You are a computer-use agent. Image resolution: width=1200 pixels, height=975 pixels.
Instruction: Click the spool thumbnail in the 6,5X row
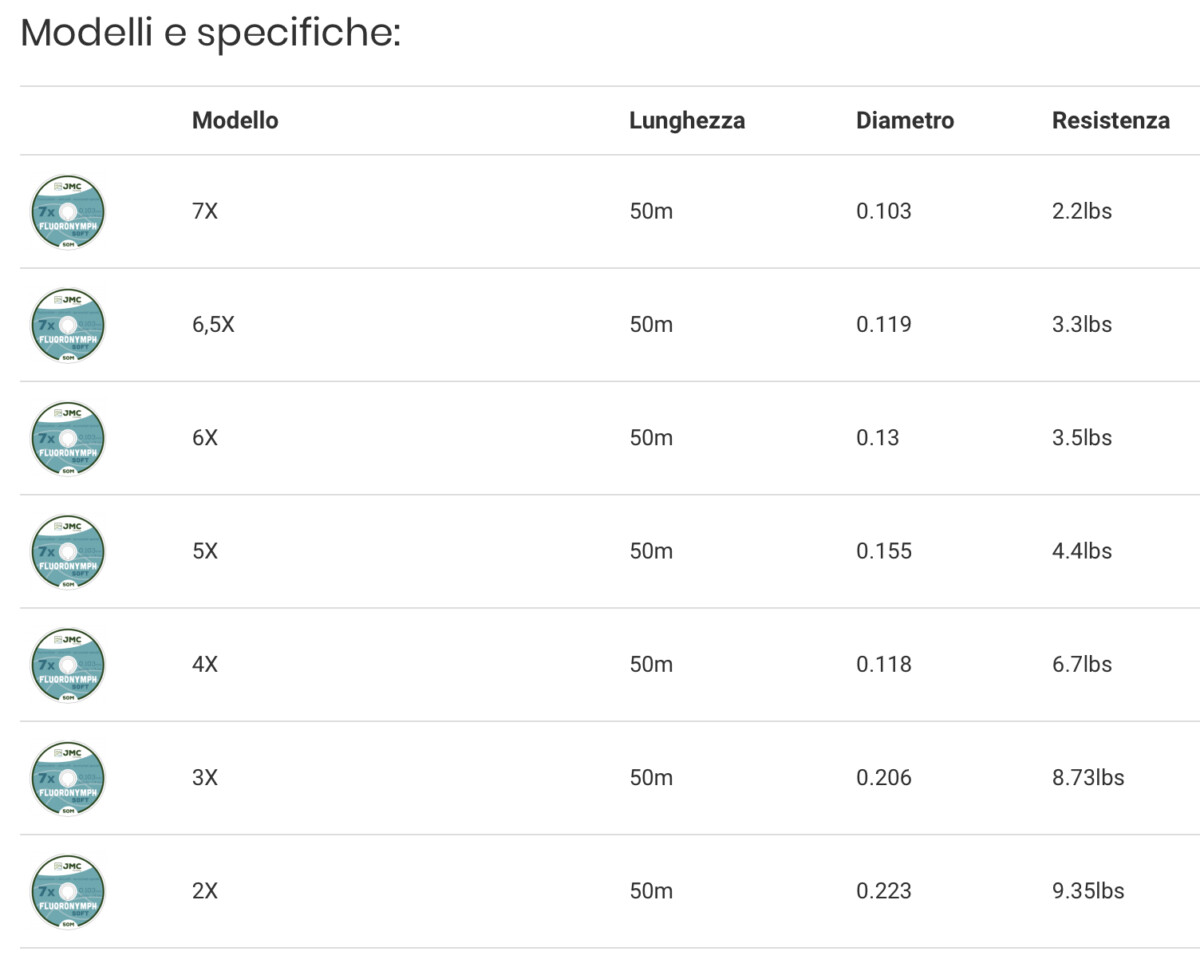(67, 325)
